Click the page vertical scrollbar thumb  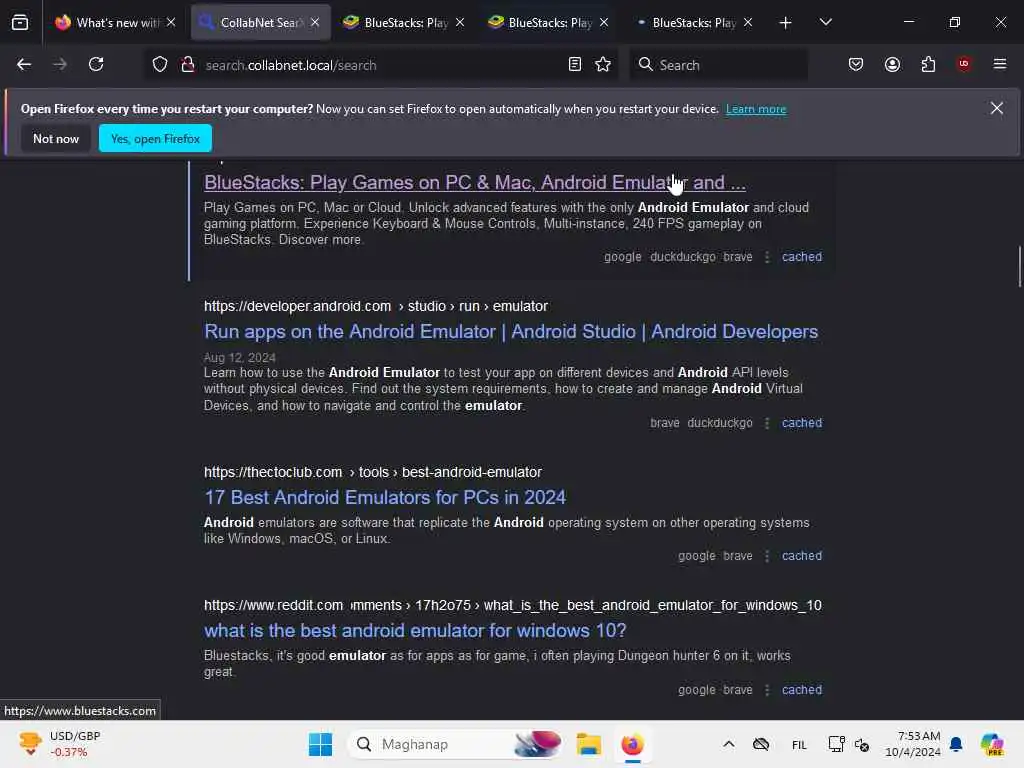click(x=1019, y=266)
